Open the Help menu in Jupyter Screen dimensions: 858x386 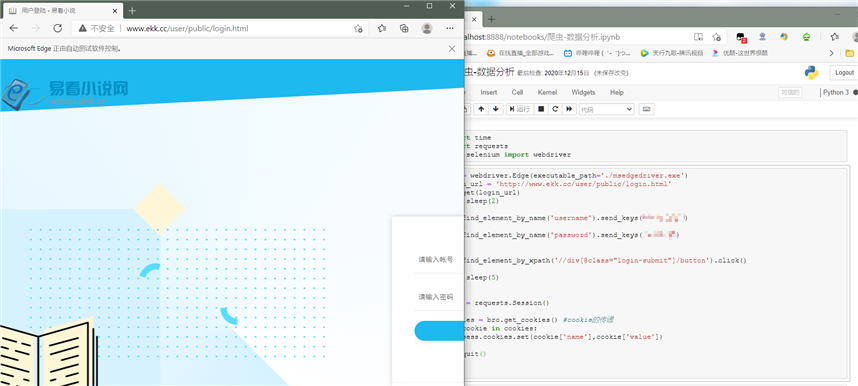pos(617,93)
